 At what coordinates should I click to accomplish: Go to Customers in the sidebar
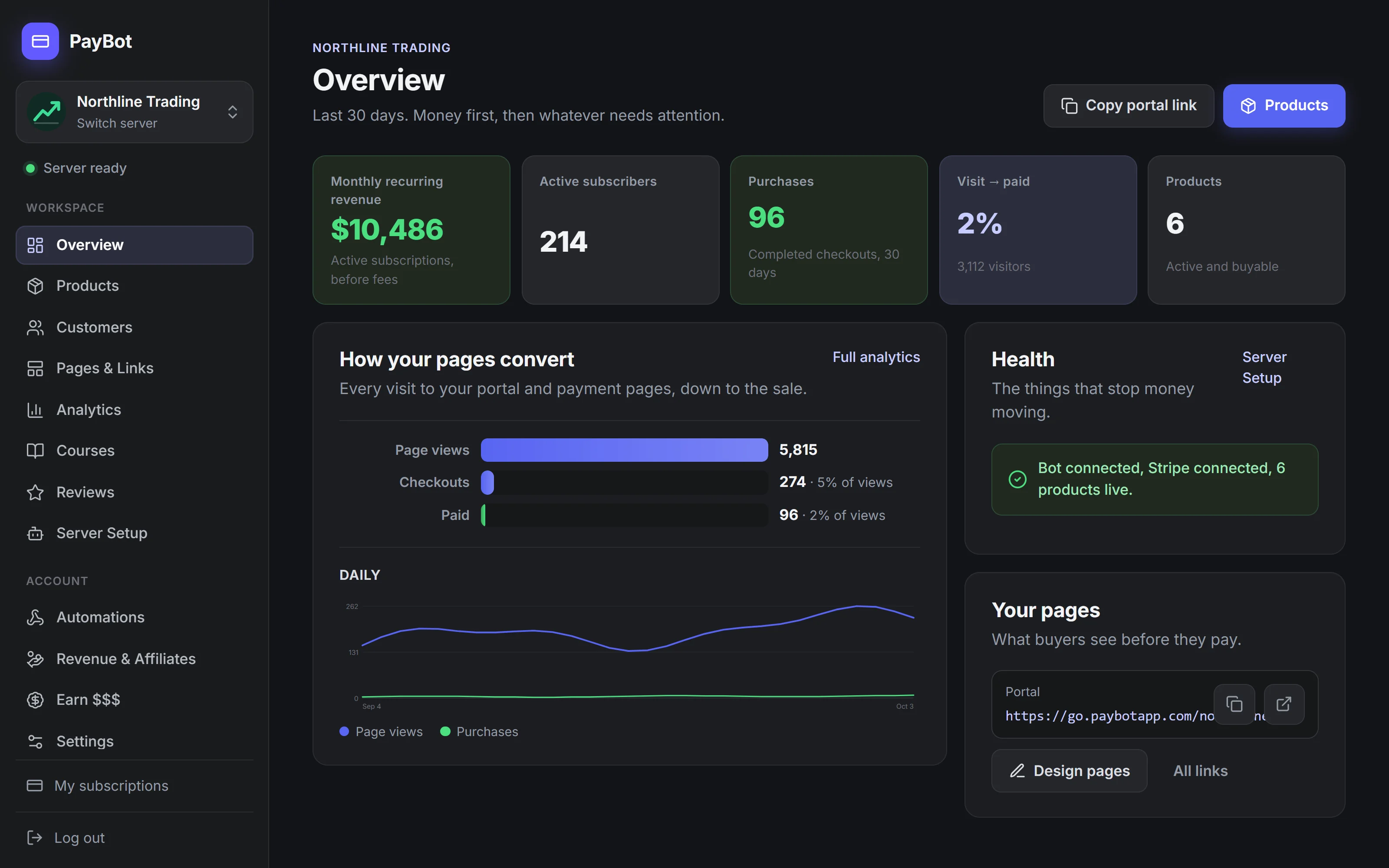click(134, 327)
